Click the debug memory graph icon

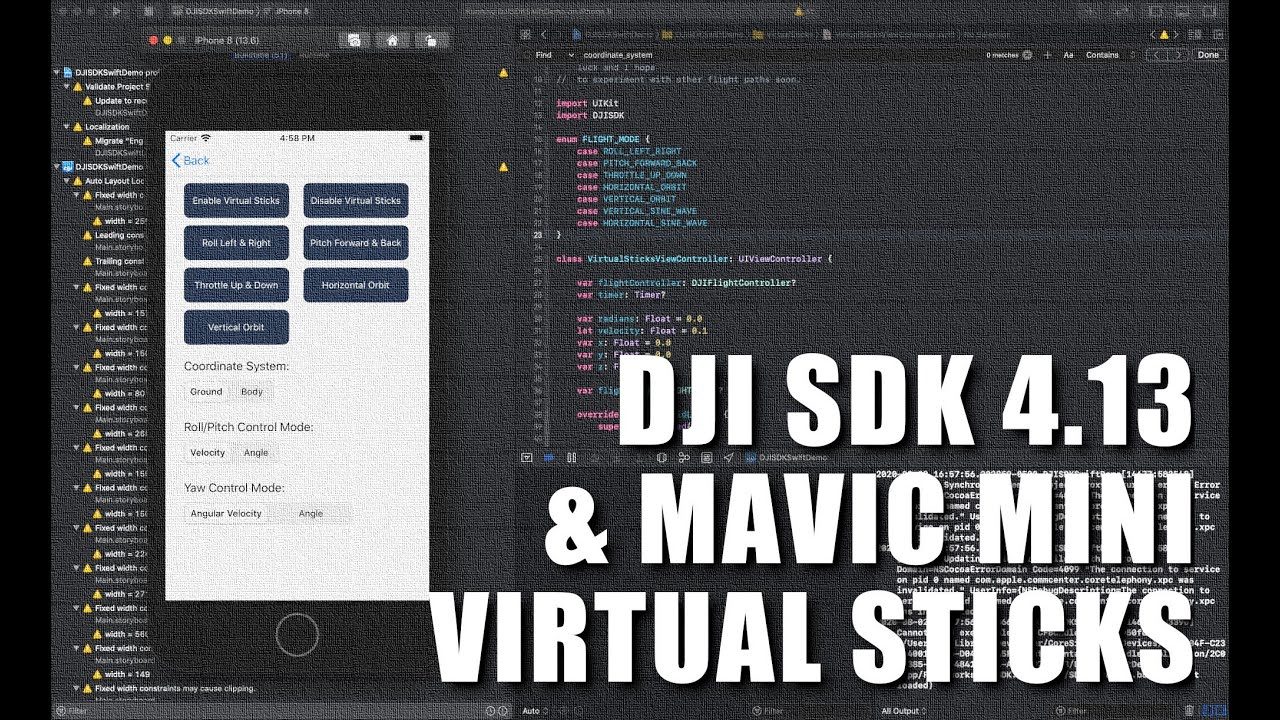click(685, 457)
